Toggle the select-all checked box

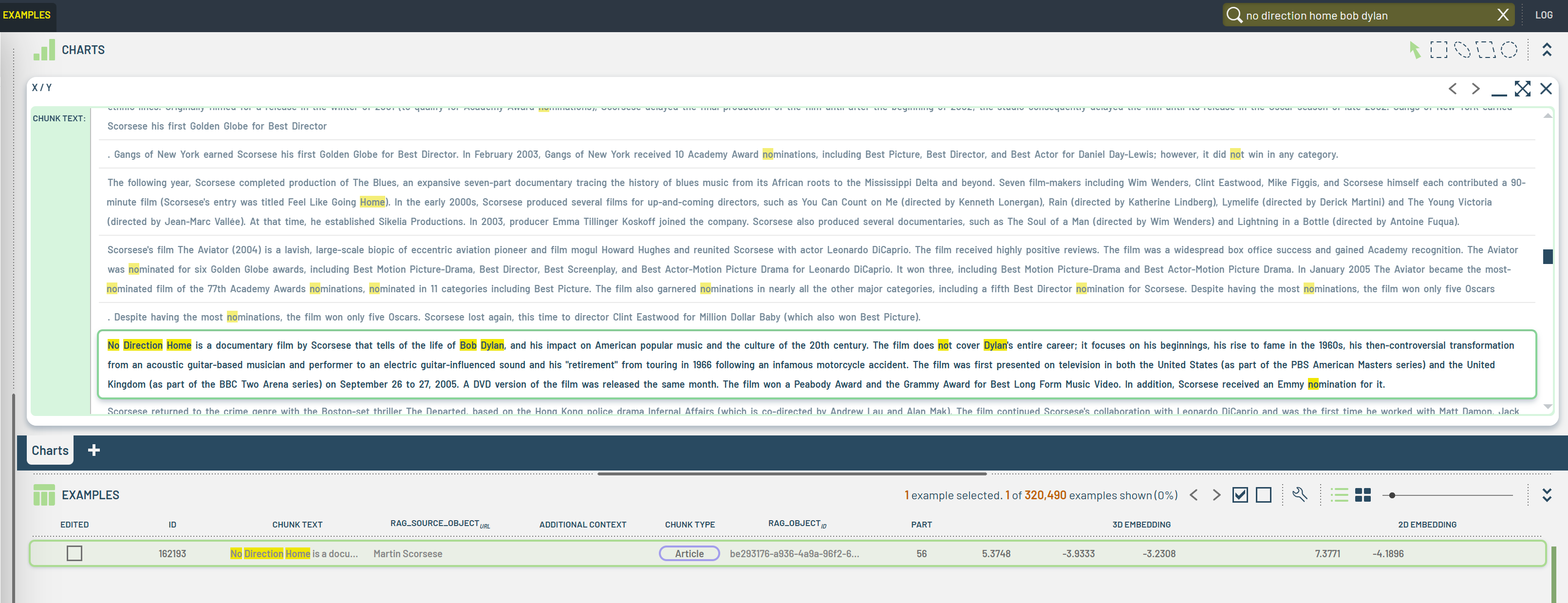(1240, 495)
